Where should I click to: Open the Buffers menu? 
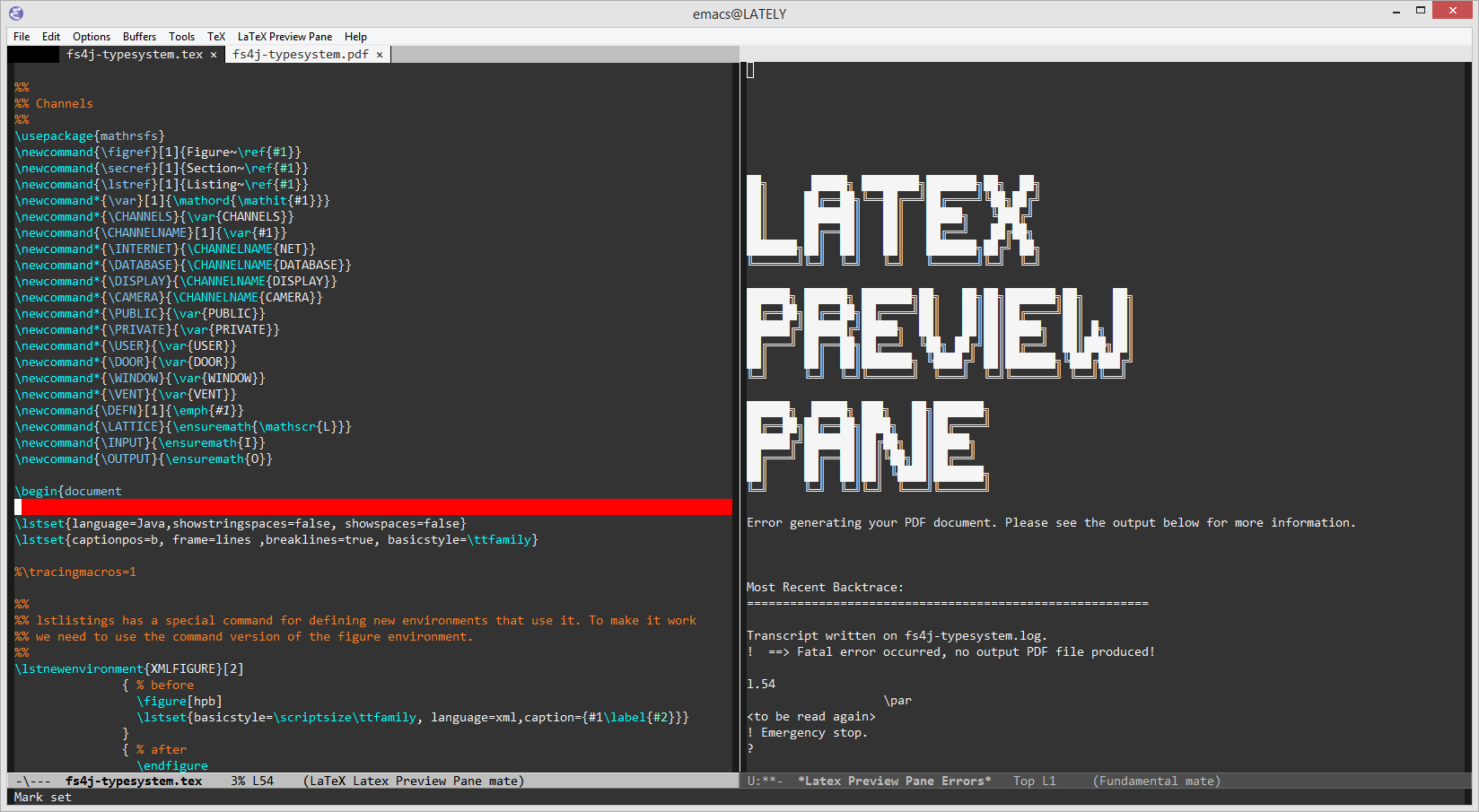[x=139, y=37]
